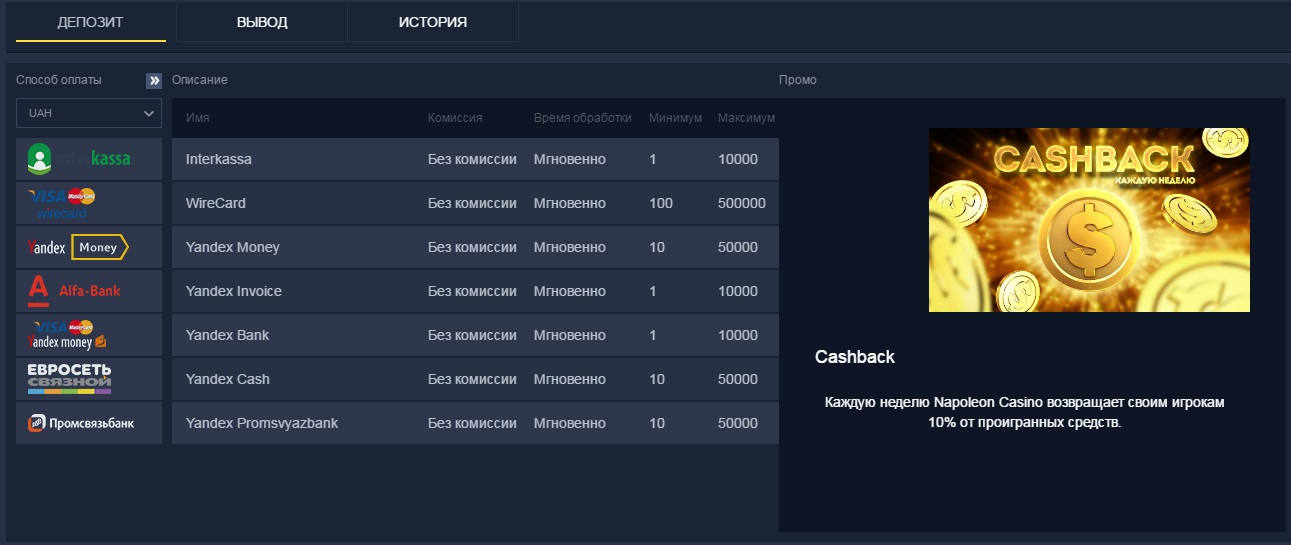Click the Yandex Invoice name cell
The image size is (1291, 545).
click(234, 291)
